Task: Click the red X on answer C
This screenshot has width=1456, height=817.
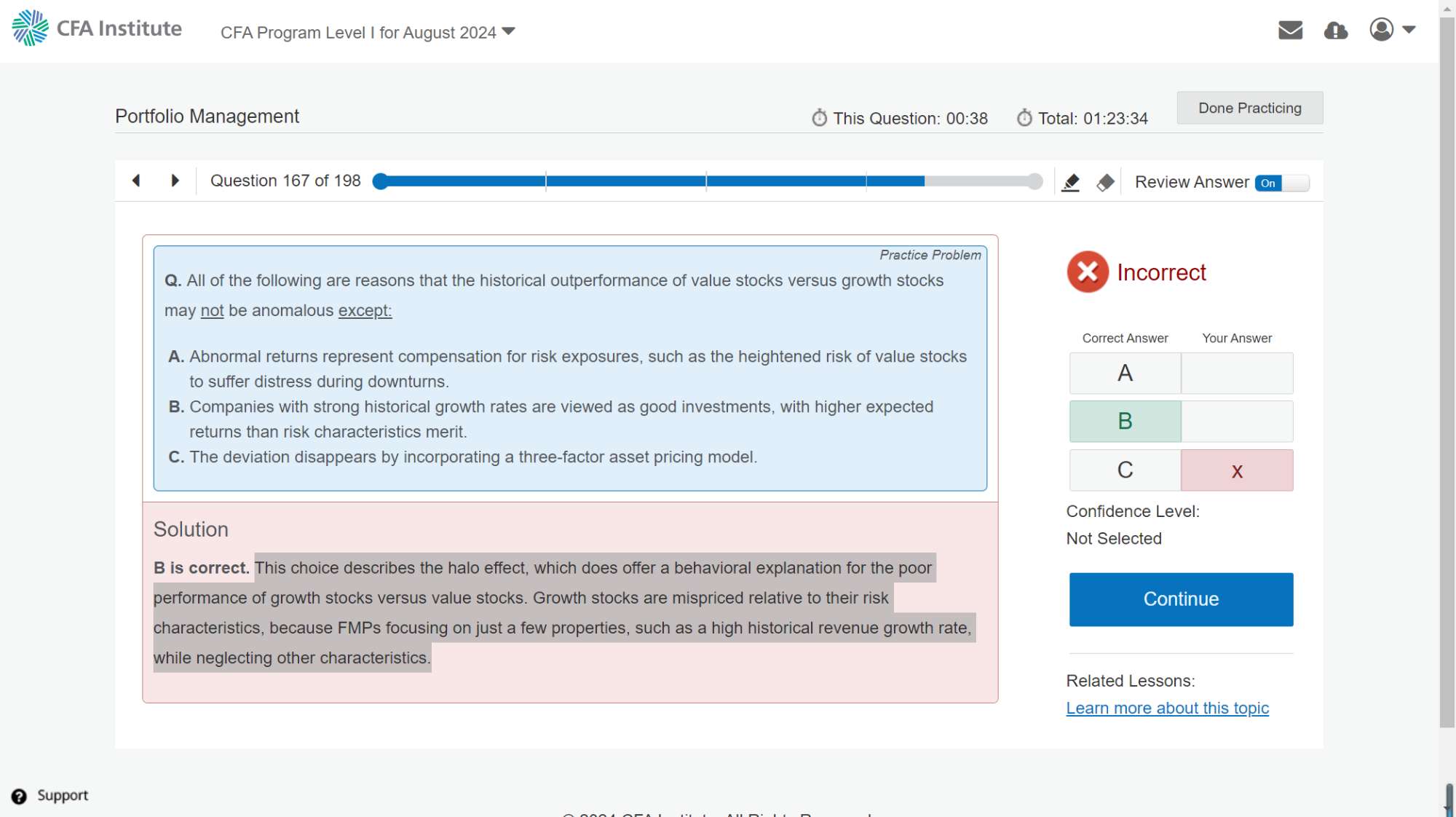Action: tap(1237, 471)
